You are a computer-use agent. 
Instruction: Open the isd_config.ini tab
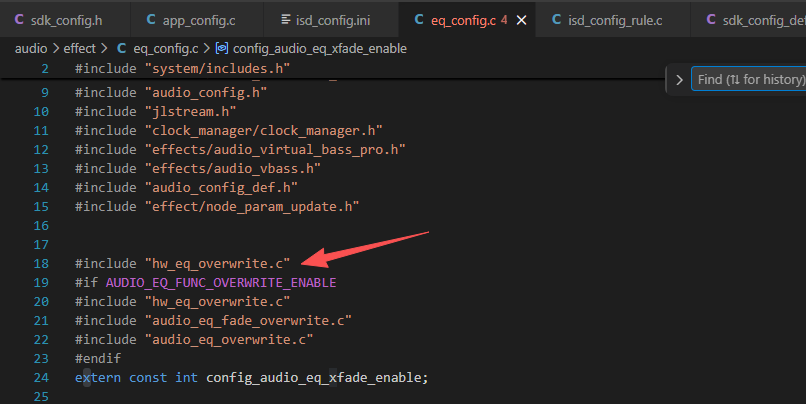(331, 20)
